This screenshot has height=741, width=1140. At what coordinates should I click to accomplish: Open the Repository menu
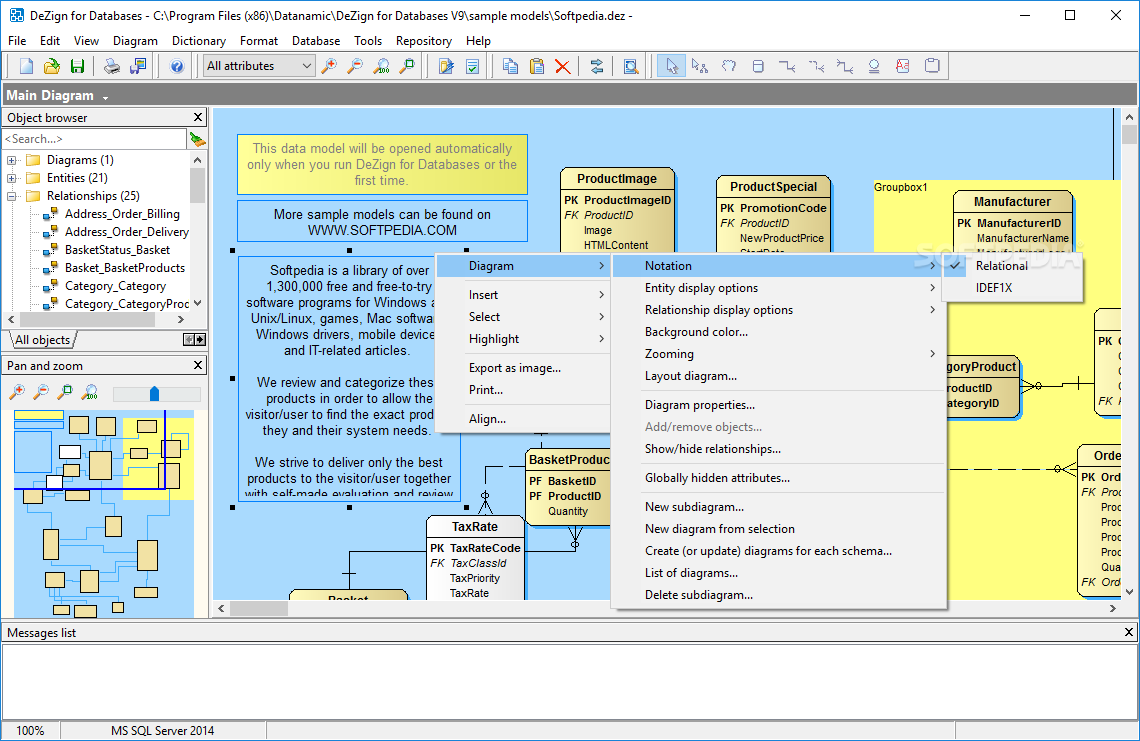423,41
